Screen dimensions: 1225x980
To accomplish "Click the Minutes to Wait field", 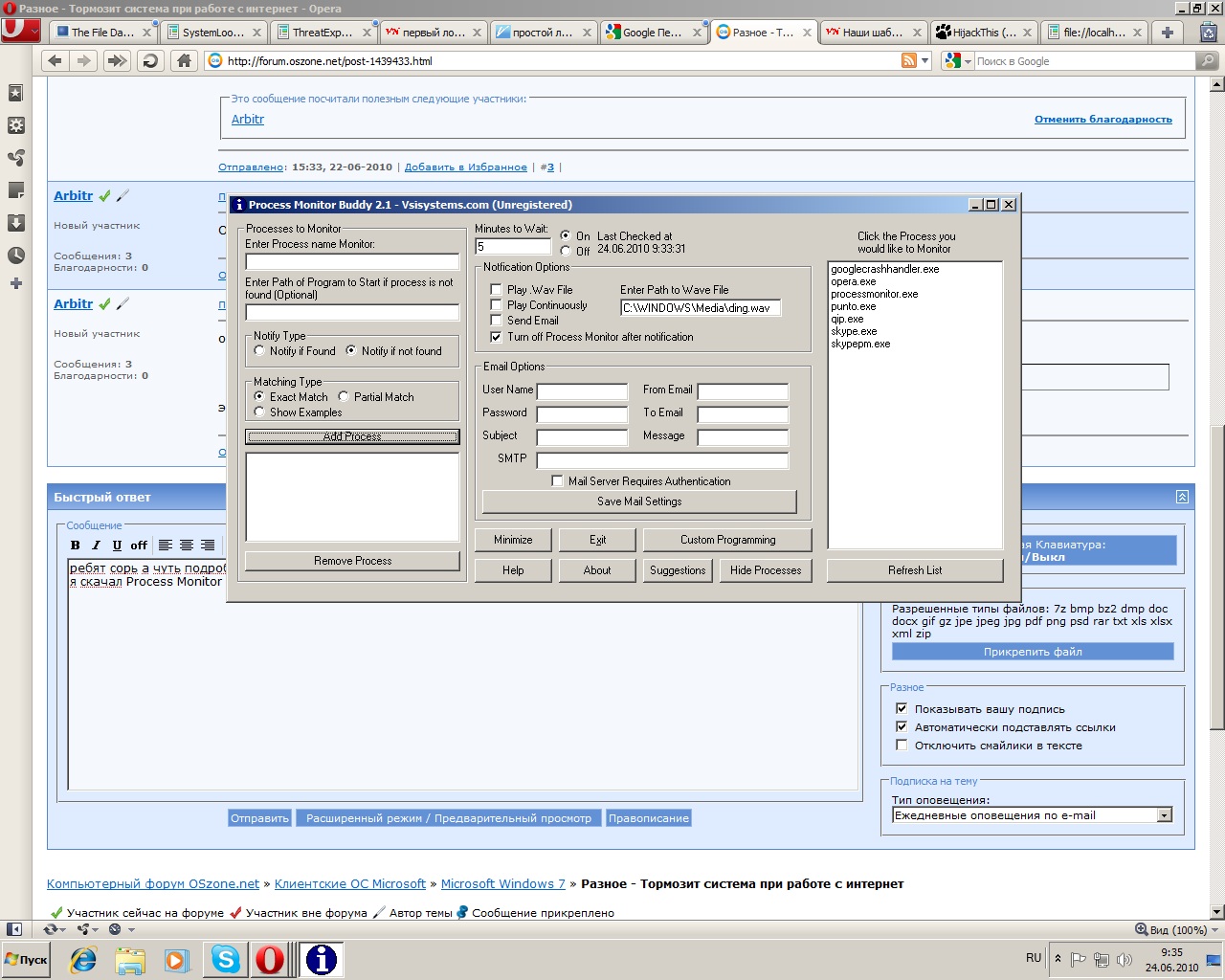I will pos(513,247).
